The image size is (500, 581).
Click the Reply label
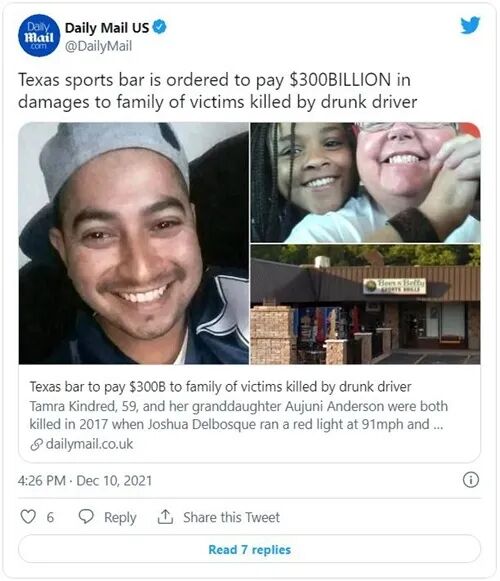(120, 517)
